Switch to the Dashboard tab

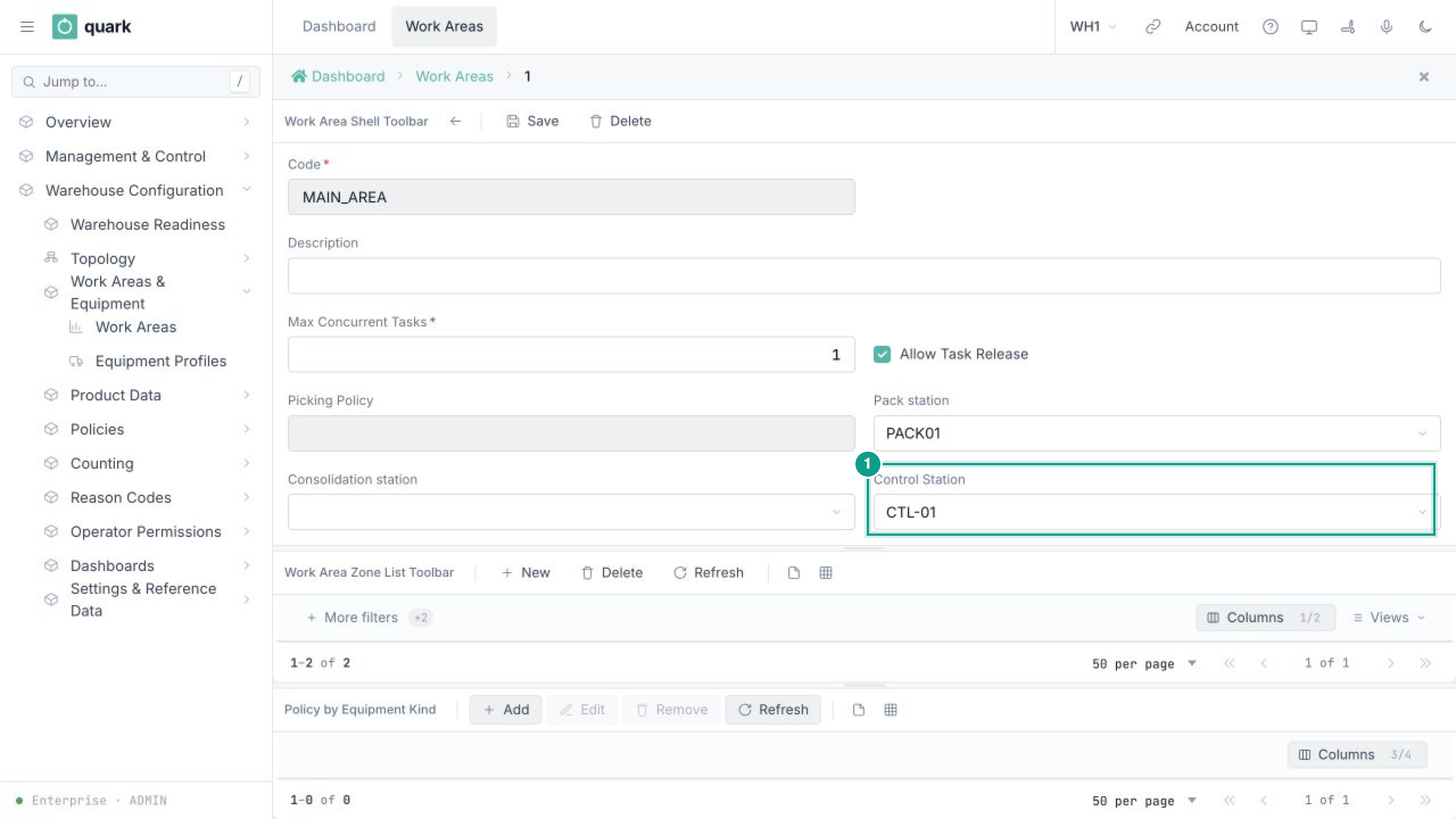[x=339, y=27]
